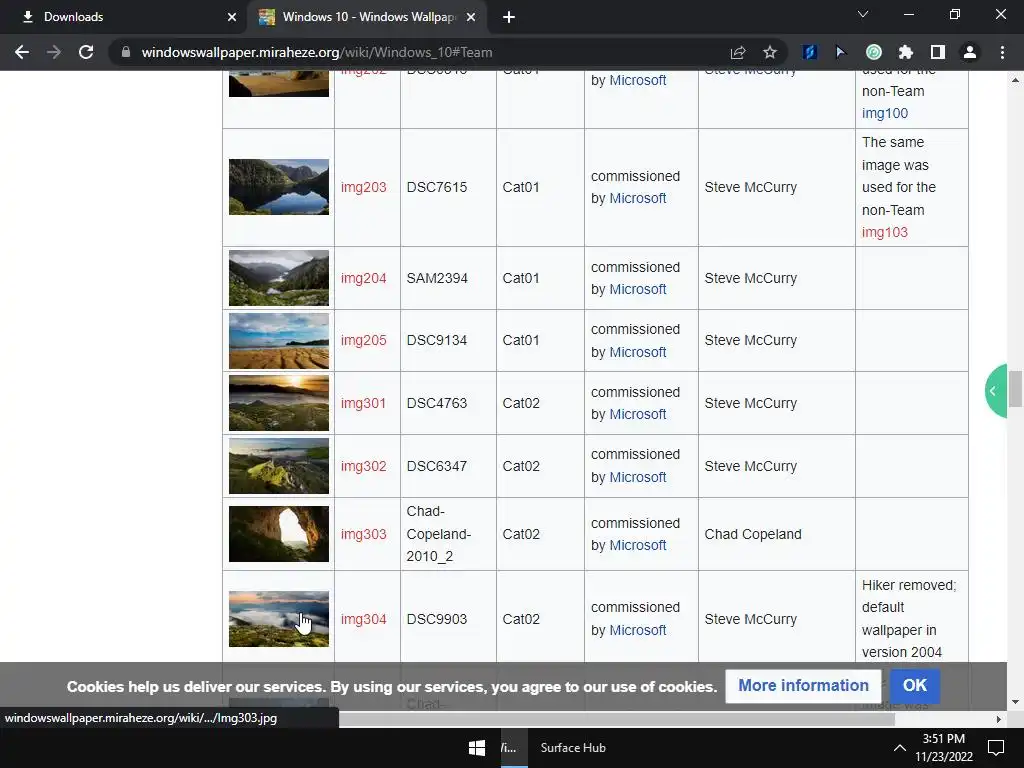Switch to the Downloads tab
Screen dimensions: 1024x768
point(124,17)
